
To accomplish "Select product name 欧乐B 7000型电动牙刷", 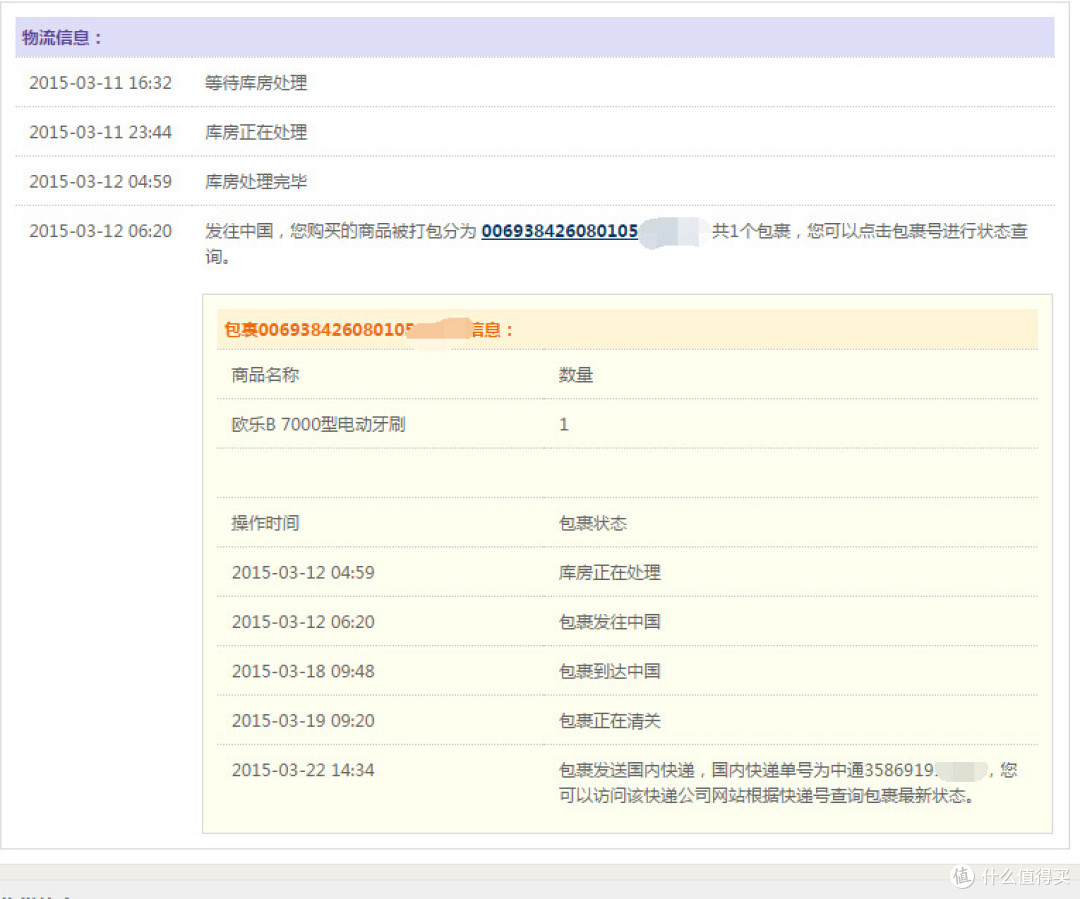I will (318, 424).
